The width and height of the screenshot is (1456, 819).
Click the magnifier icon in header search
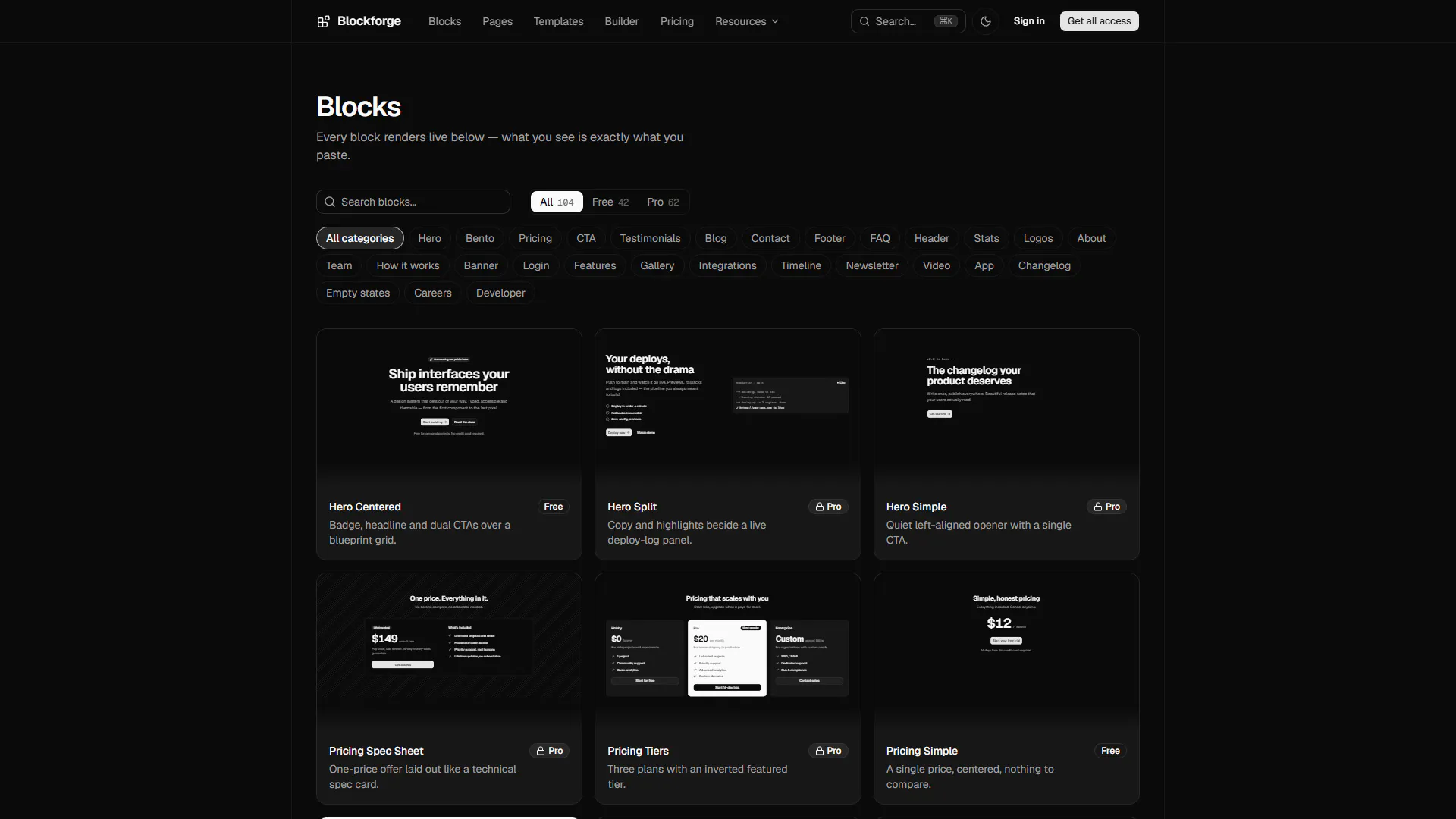(x=864, y=21)
